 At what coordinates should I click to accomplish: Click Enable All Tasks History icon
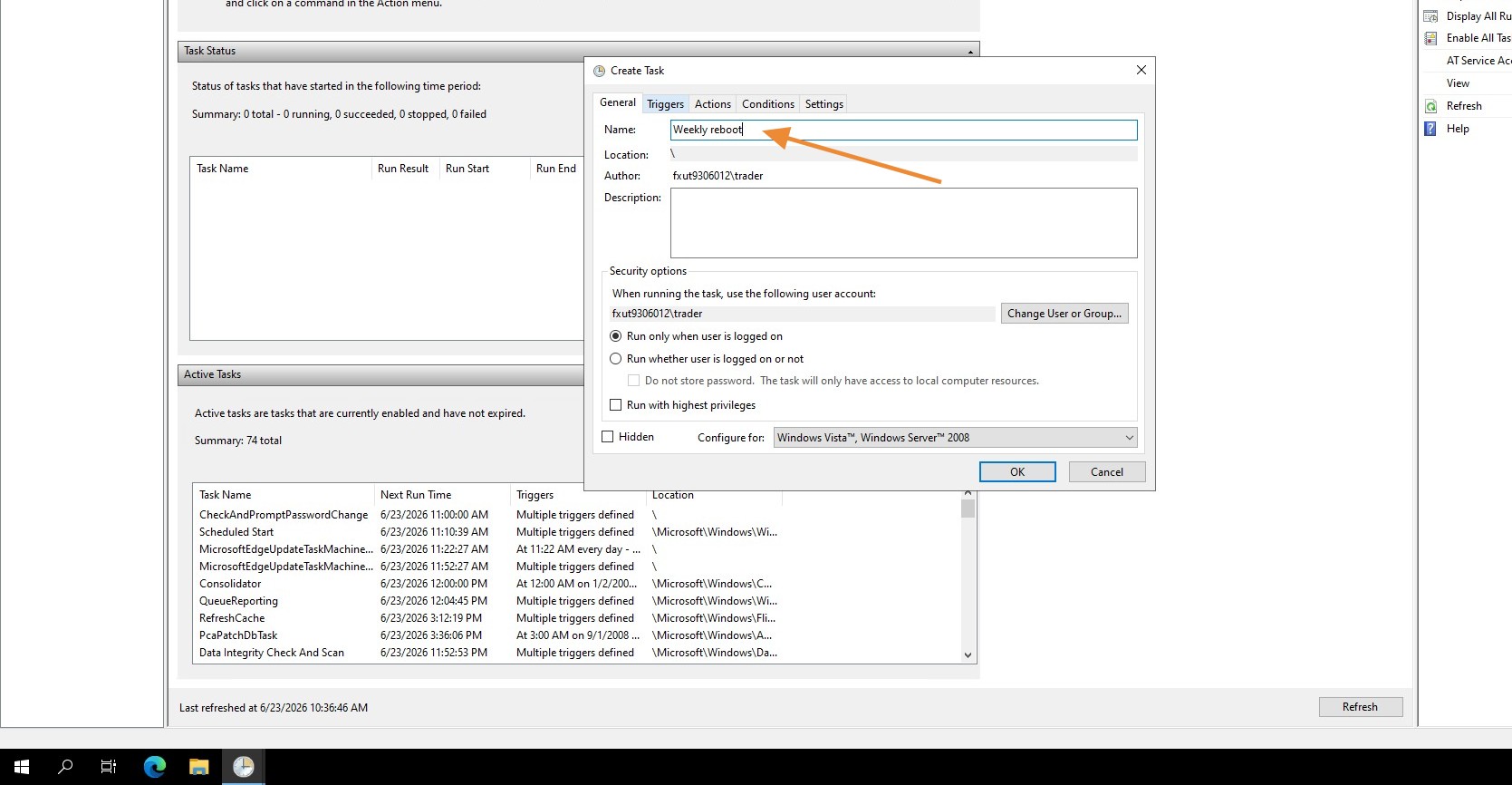point(1430,38)
